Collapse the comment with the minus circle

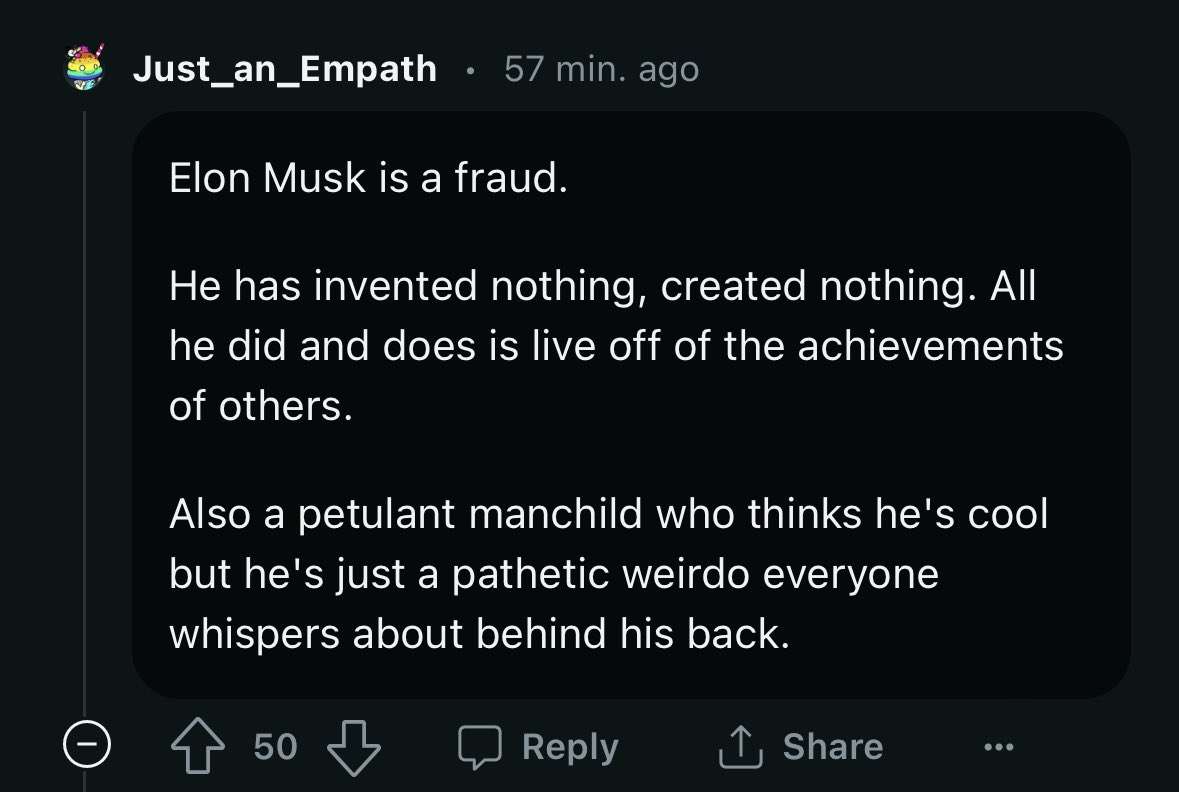pos(86,743)
